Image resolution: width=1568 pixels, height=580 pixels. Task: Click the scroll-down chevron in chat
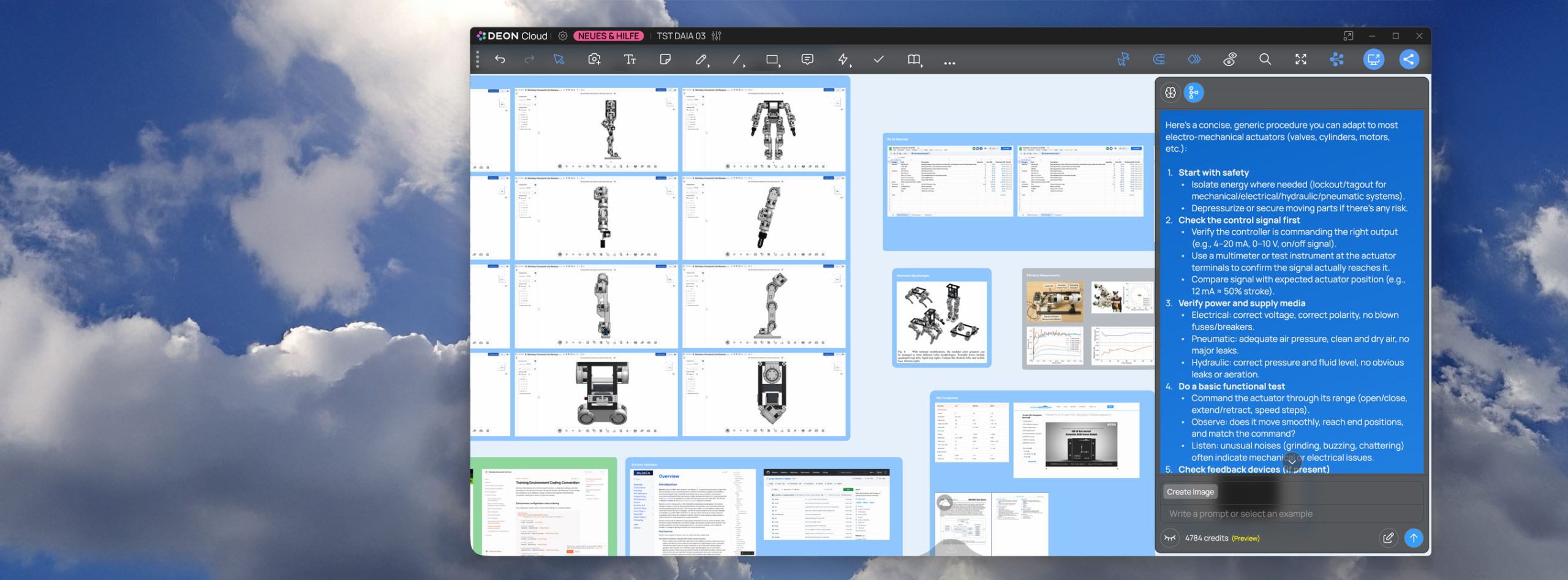1292,461
